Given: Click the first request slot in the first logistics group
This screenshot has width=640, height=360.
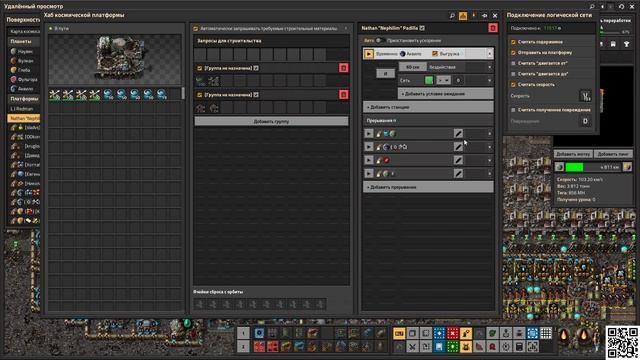Looking at the screenshot, I should pyautogui.click(x=200, y=81).
